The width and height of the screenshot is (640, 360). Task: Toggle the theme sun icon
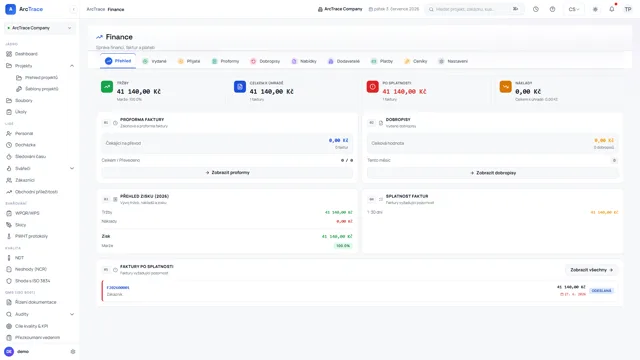click(x=595, y=9)
